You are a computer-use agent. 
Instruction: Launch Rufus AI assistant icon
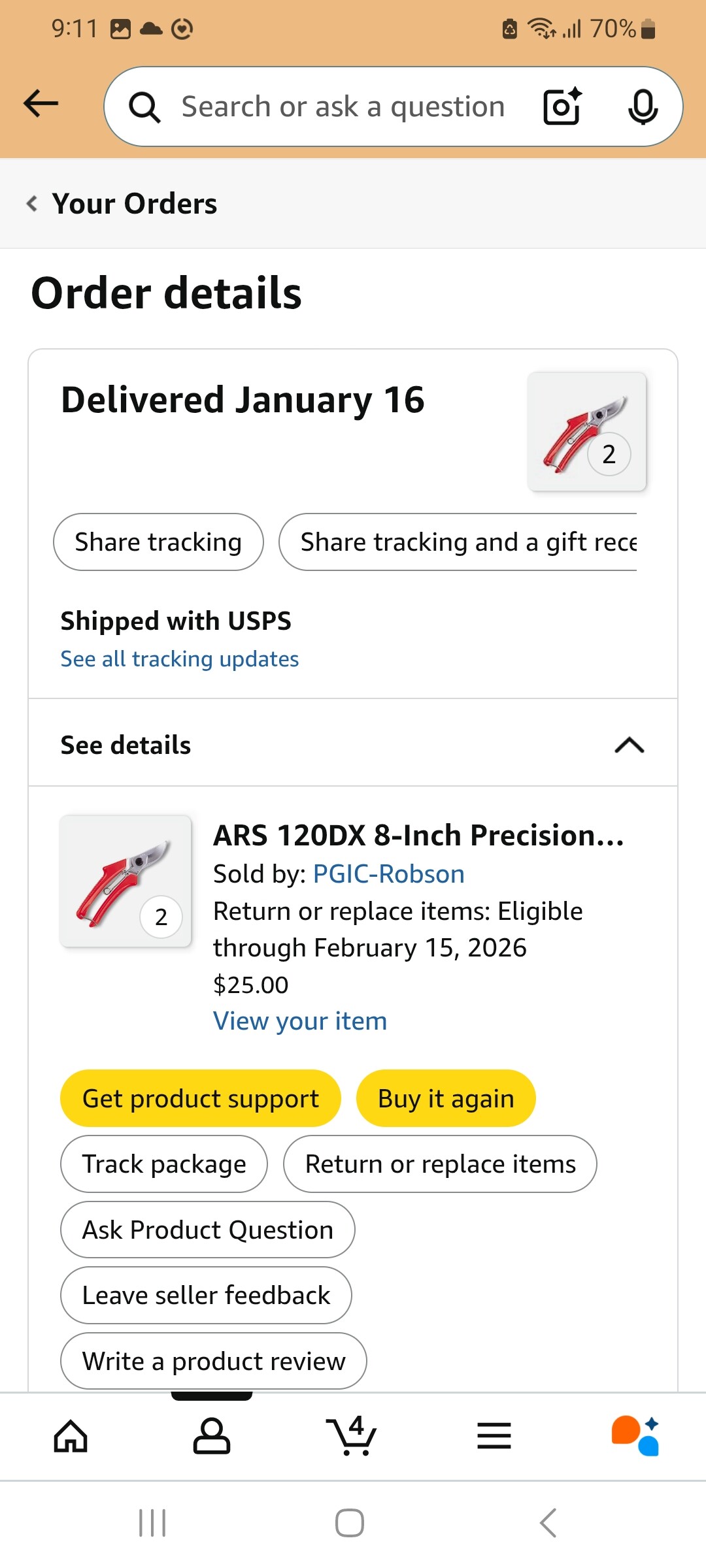635,1436
